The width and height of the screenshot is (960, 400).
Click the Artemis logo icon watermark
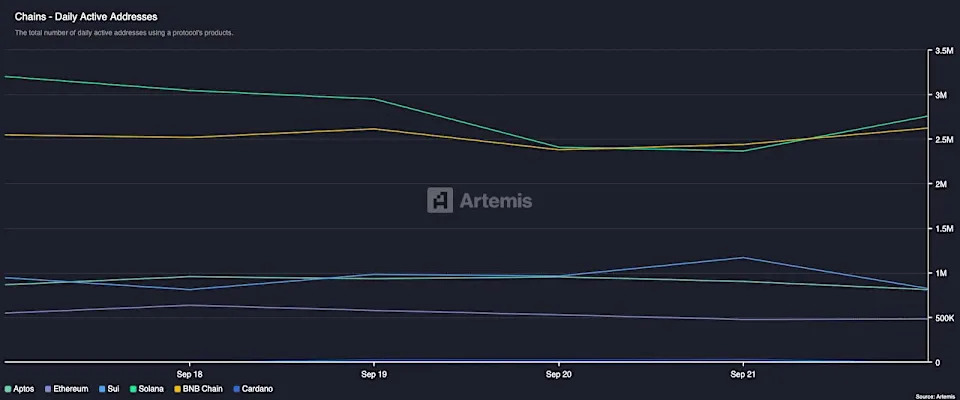coord(439,200)
